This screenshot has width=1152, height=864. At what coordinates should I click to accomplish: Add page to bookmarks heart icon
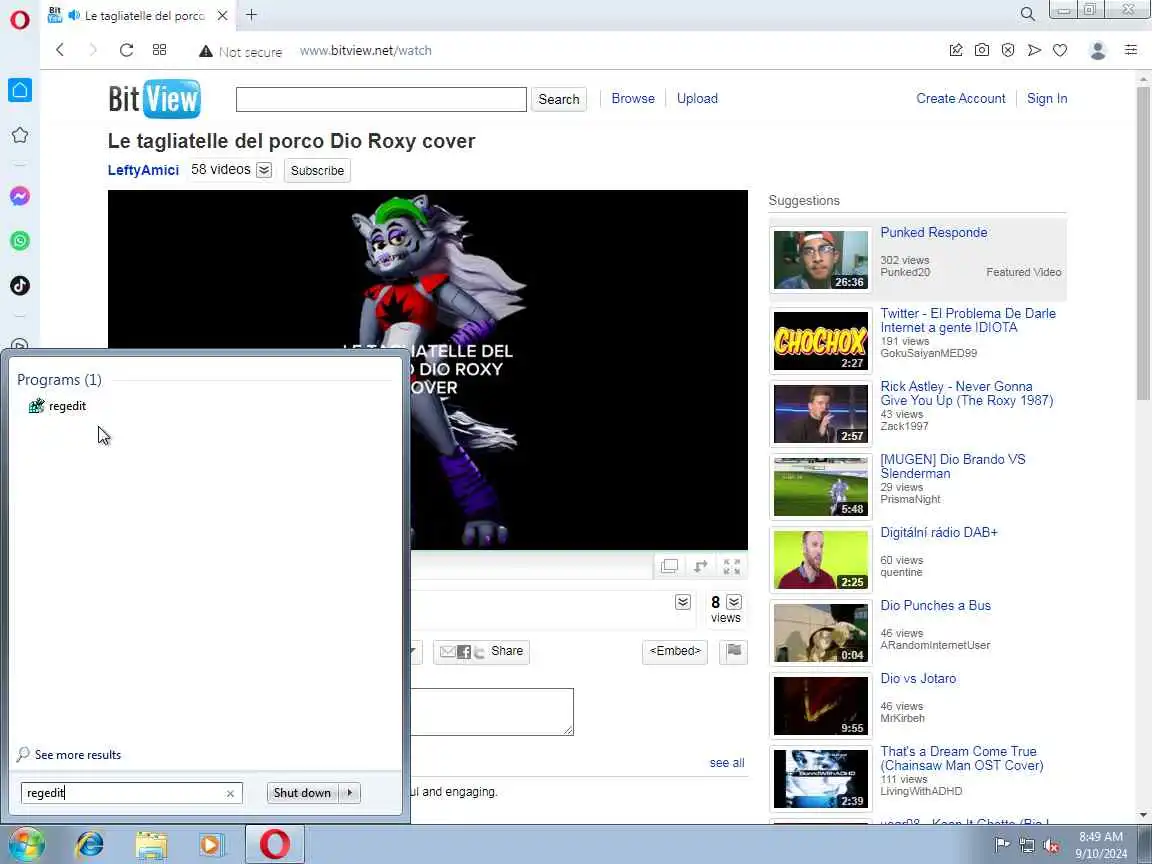[x=1059, y=50]
